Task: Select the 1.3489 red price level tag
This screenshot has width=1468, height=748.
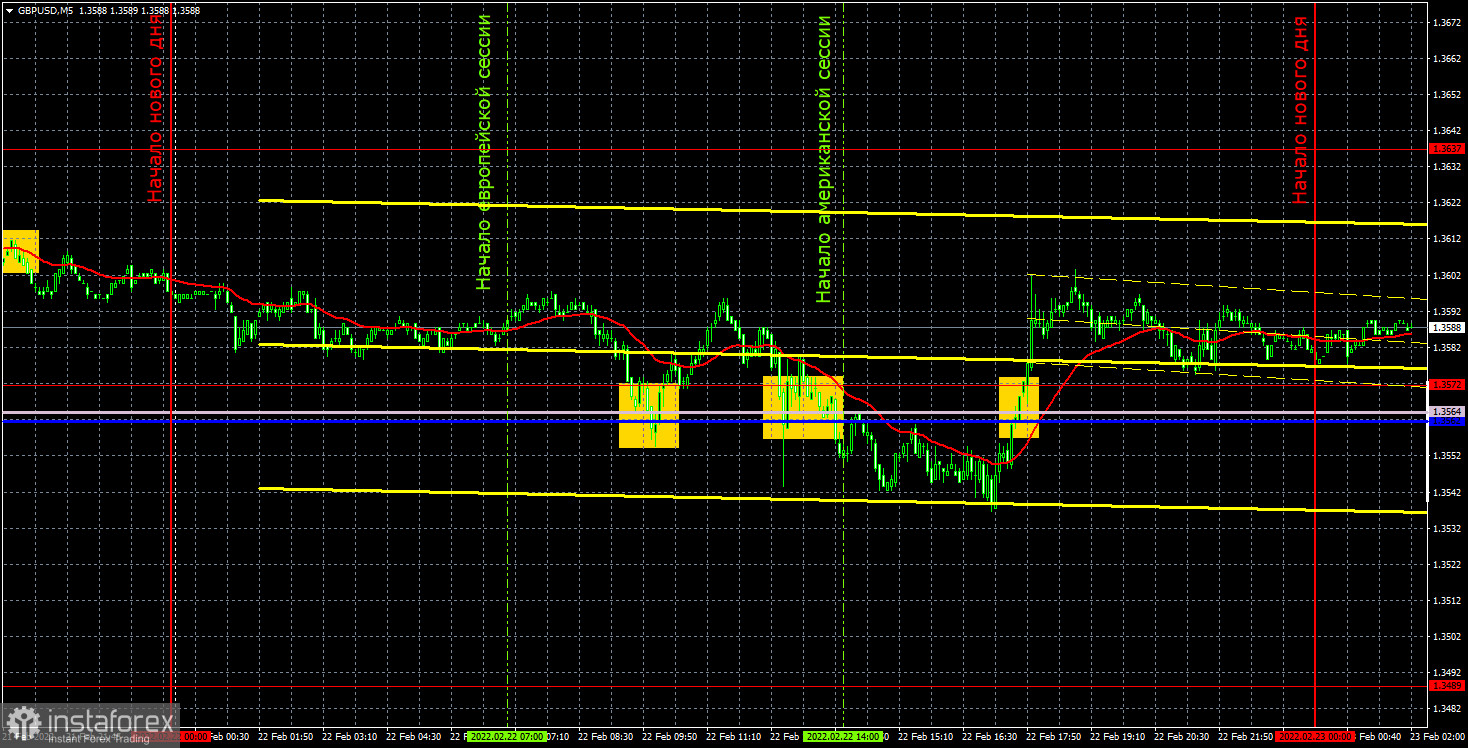Action: pyautogui.click(x=1448, y=685)
